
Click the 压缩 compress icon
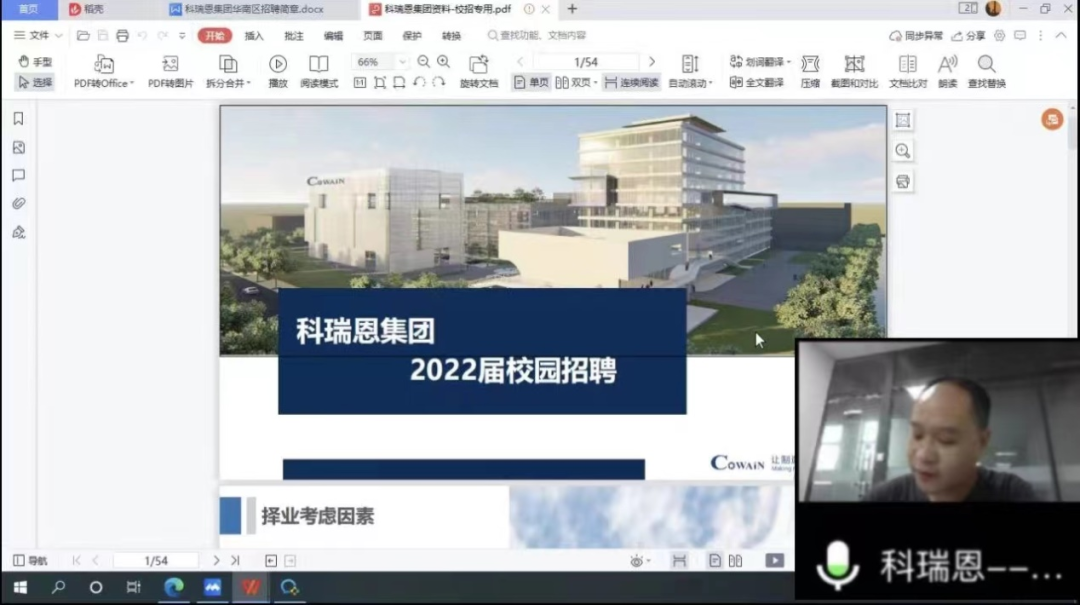[x=810, y=65]
